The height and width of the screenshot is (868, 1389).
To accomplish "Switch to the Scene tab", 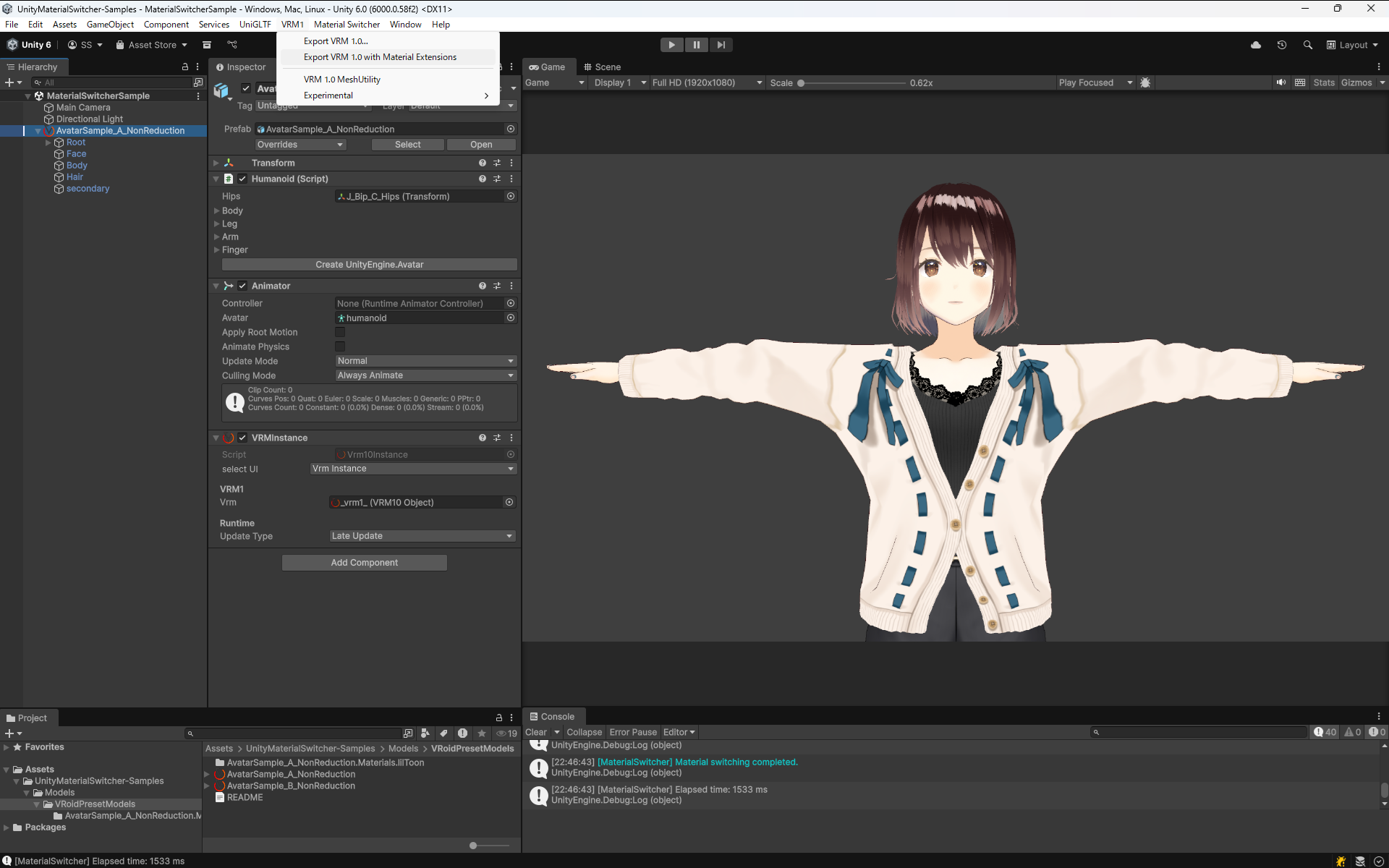I will (602, 67).
